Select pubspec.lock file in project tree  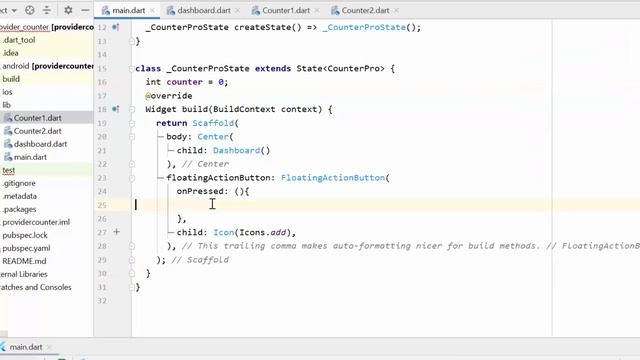tap(25, 236)
